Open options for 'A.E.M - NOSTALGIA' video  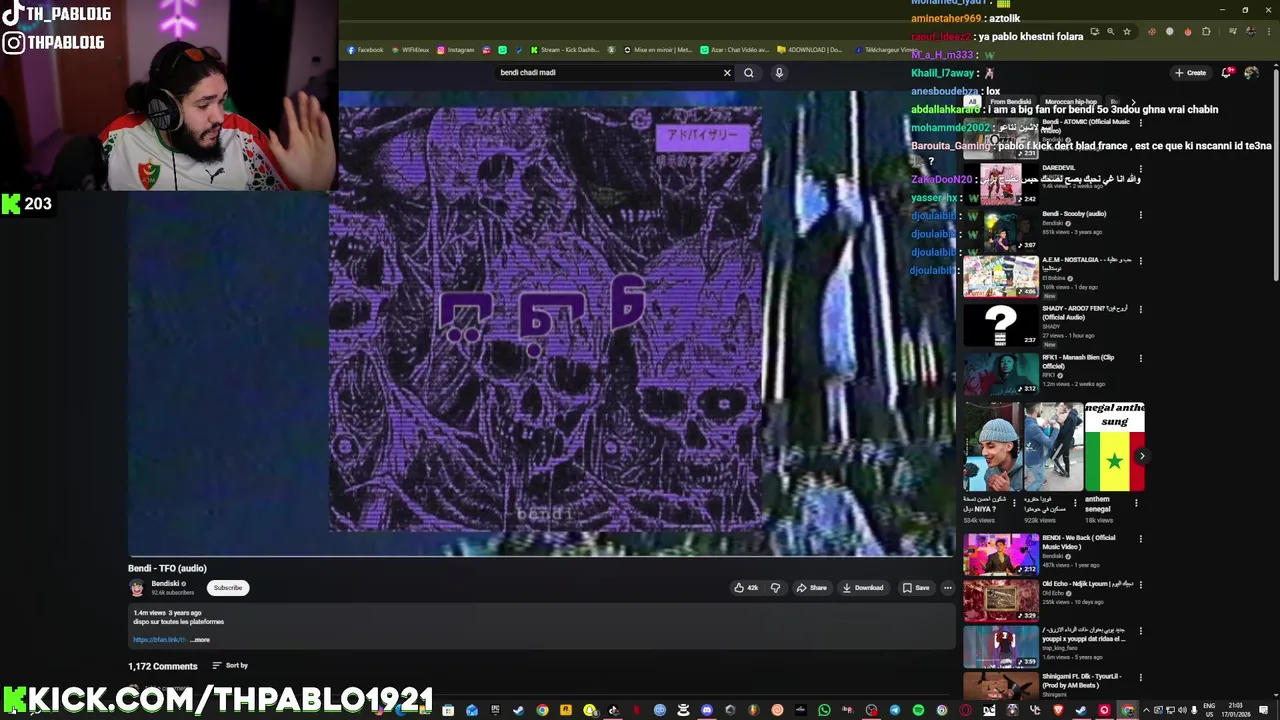click(x=1140, y=261)
